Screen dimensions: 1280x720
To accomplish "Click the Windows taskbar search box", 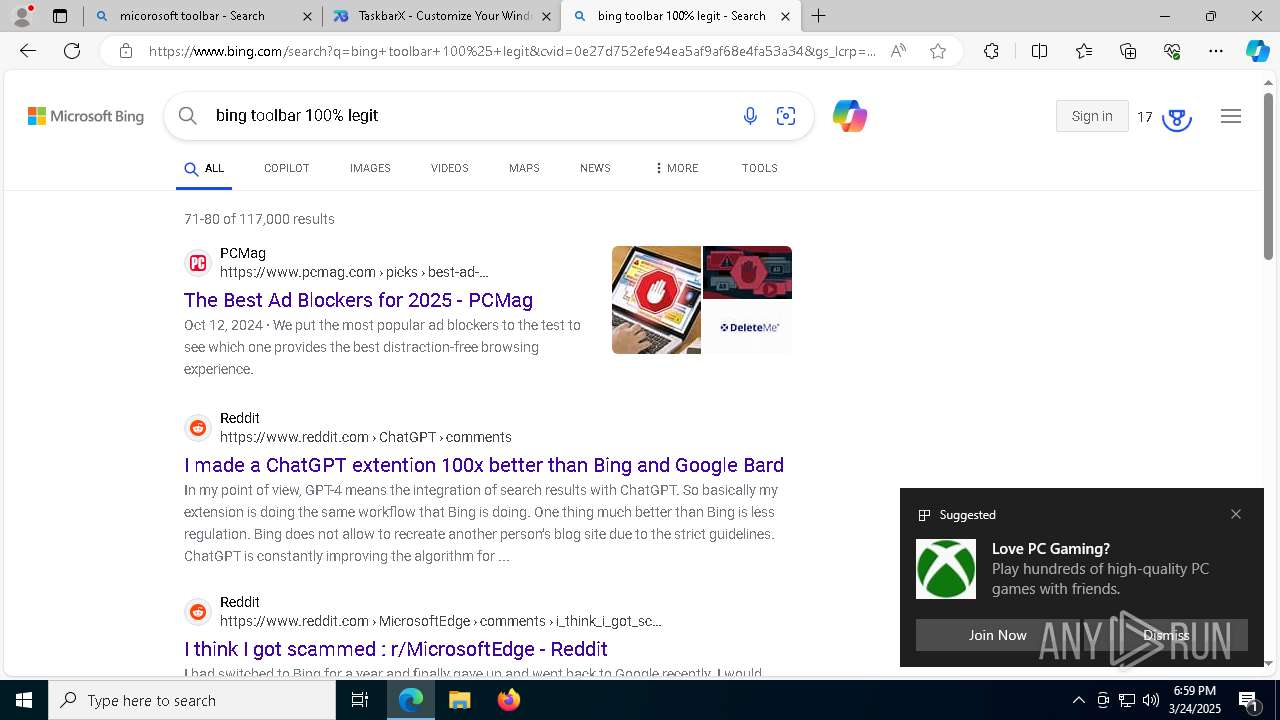I will point(192,700).
